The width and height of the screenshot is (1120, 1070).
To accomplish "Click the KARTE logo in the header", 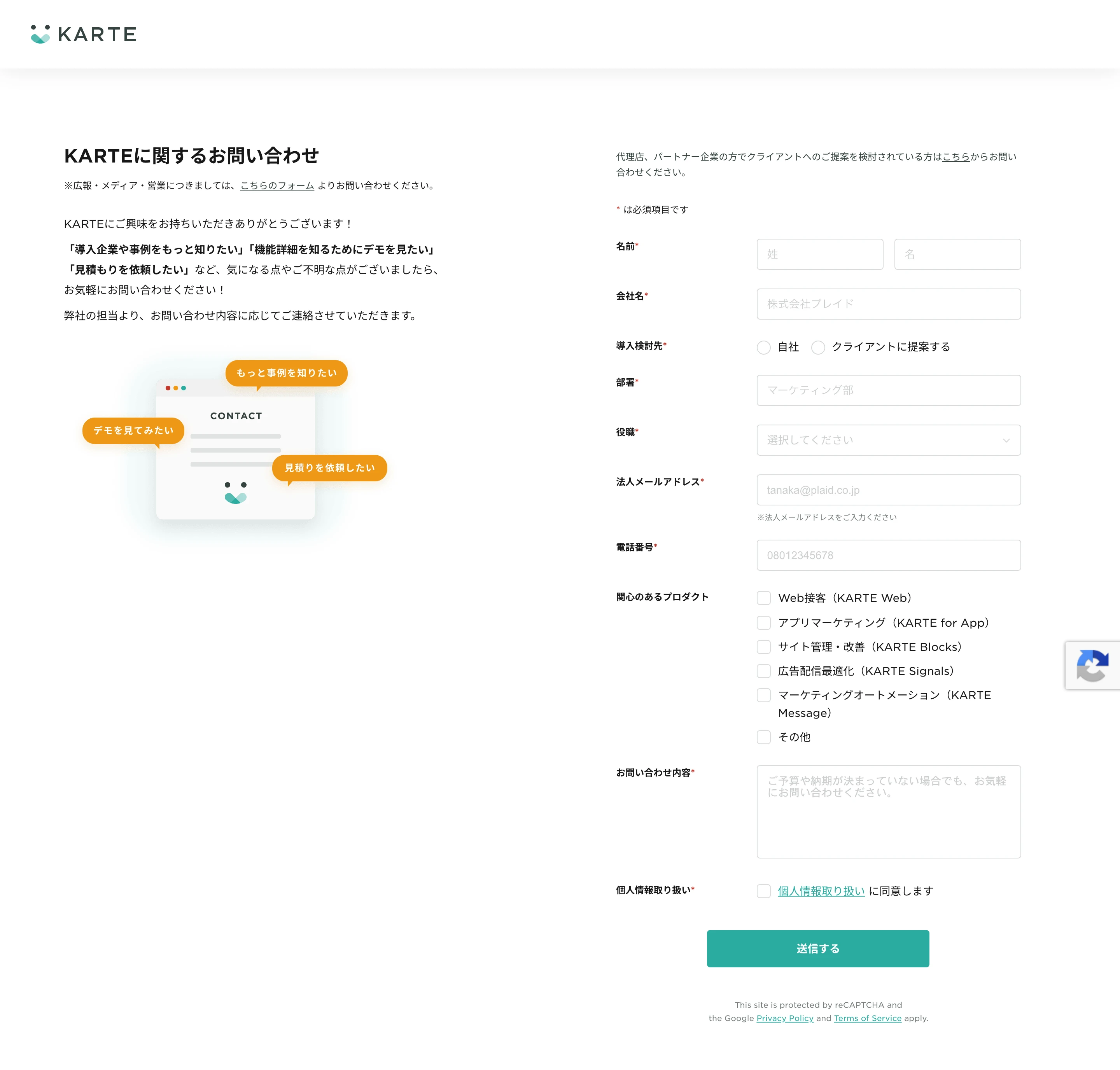I will coord(84,34).
